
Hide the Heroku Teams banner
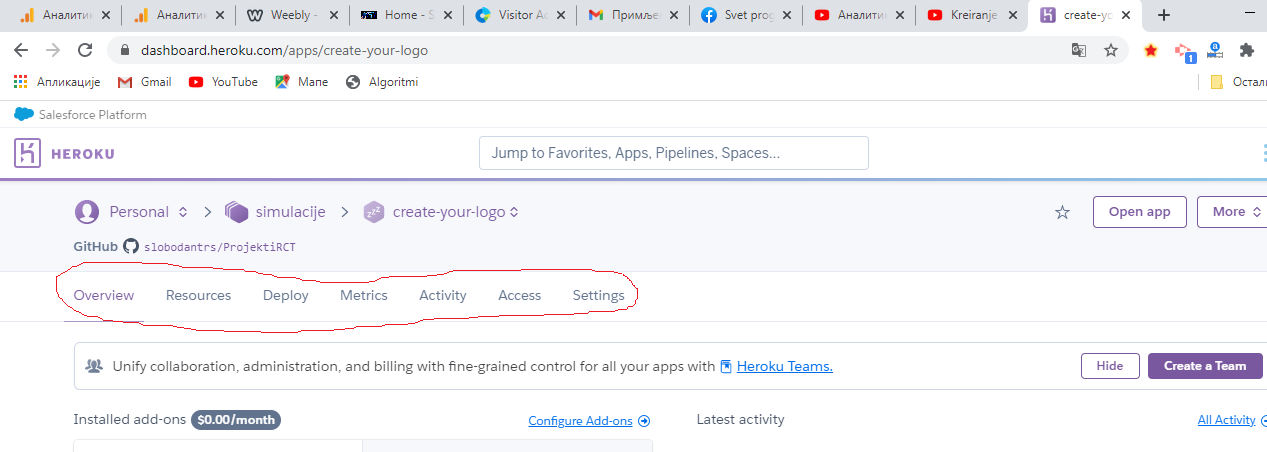[x=1110, y=366]
